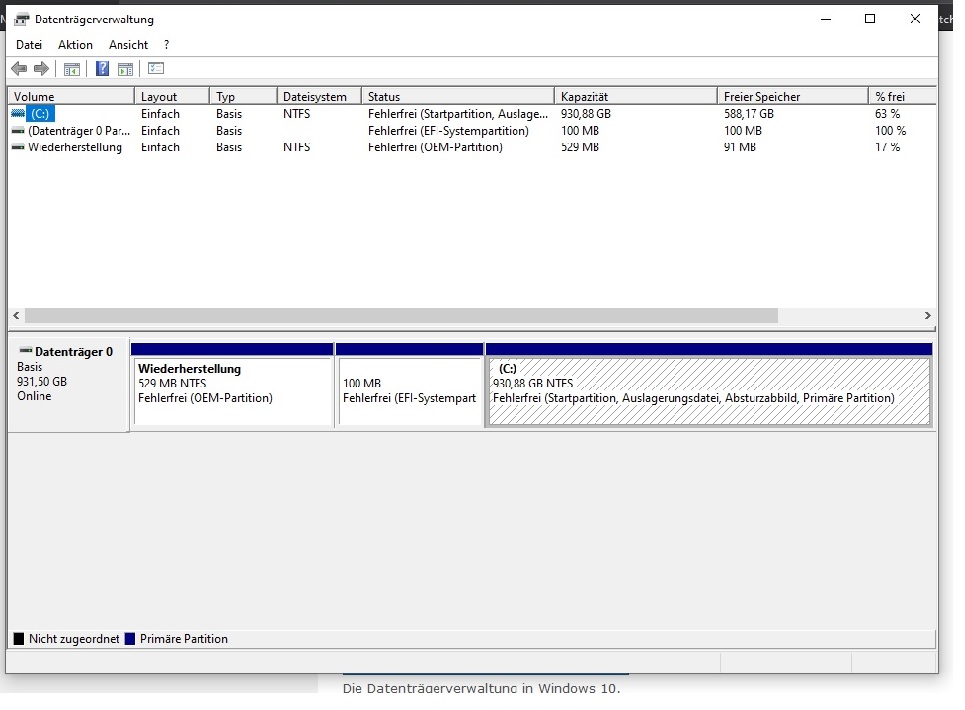This screenshot has width=965, height=710.
Task: Click the Nicht zugeordnet legend label
Action: coord(74,639)
